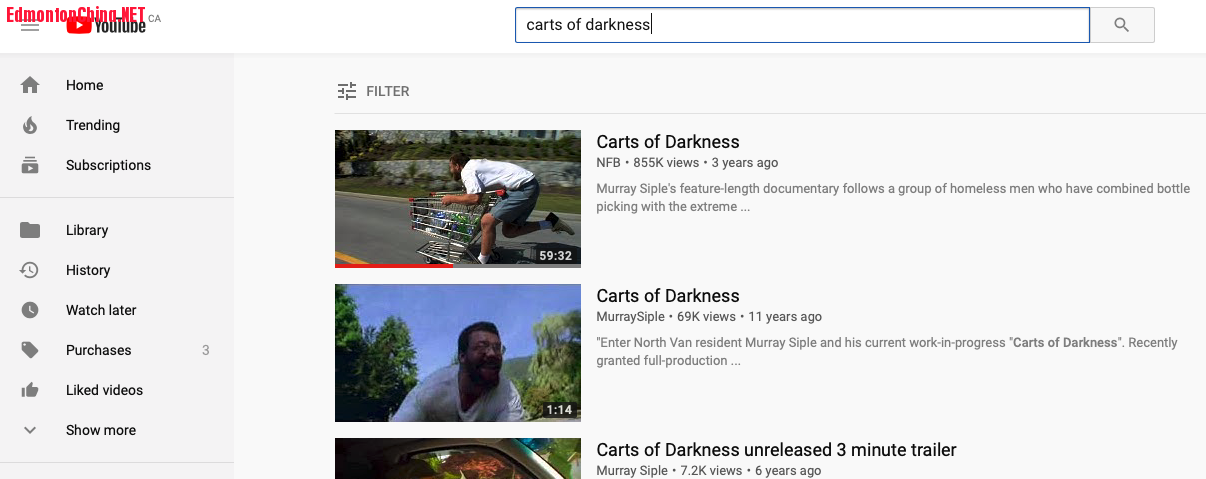Click the Watch later clock icon
This screenshot has width=1206, height=479.
coord(30,310)
